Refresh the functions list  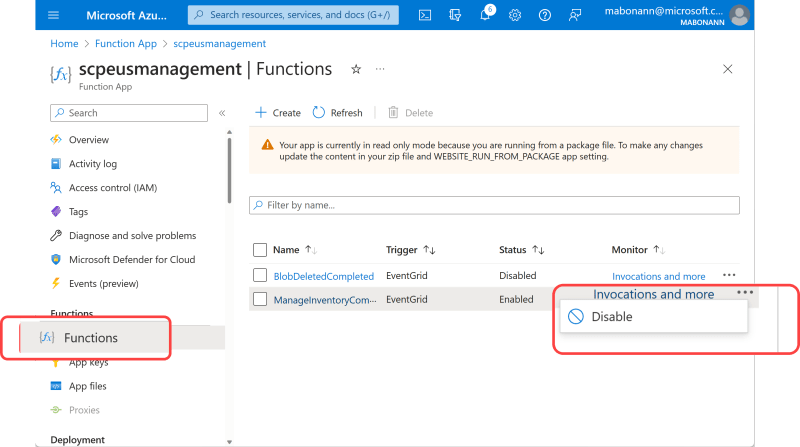tap(337, 113)
